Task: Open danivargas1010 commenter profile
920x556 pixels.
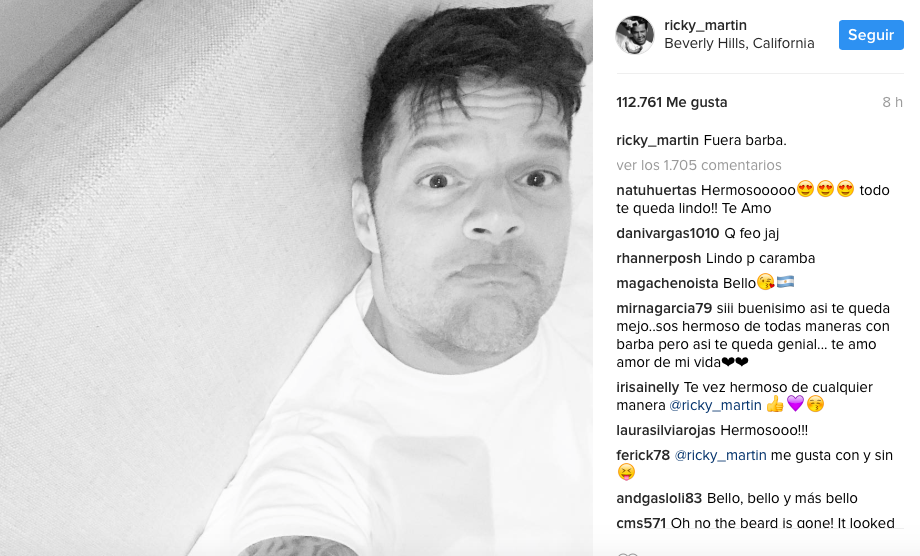Action: tap(668, 233)
